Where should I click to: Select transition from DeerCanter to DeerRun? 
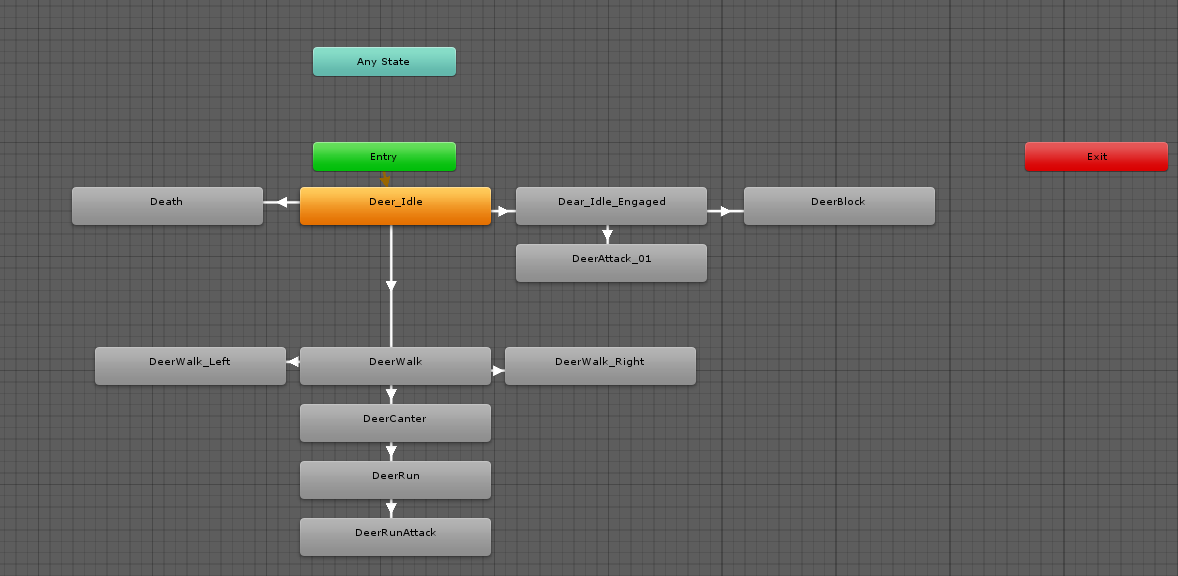pyautogui.click(x=391, y=451)
